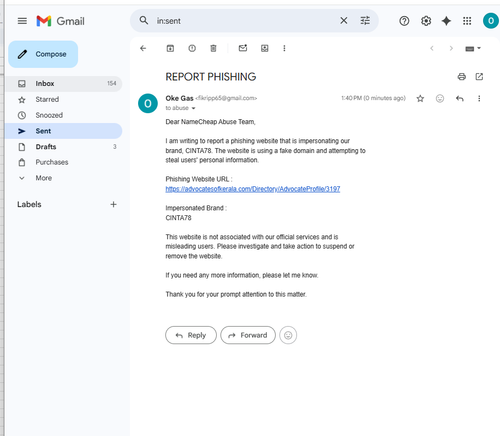Open the toolbar More options menu
This screenshot has width=500, height=436.
284,48
